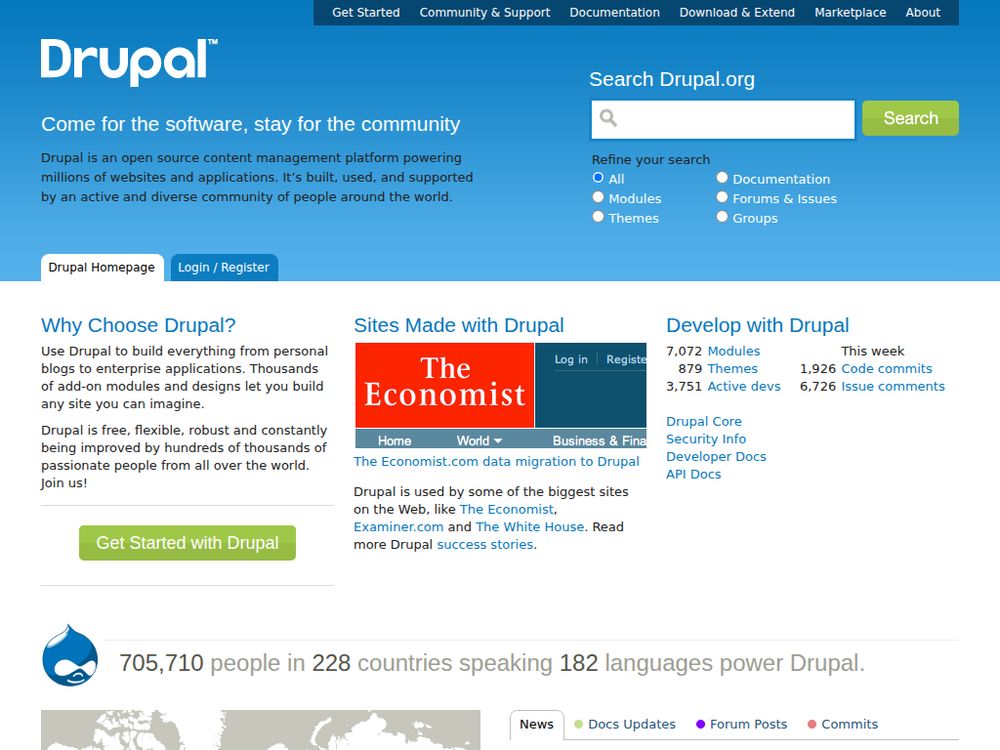This screenshot has width=1000, height=750.
Task: Select the Groups radio button
Action: (722, 217)
